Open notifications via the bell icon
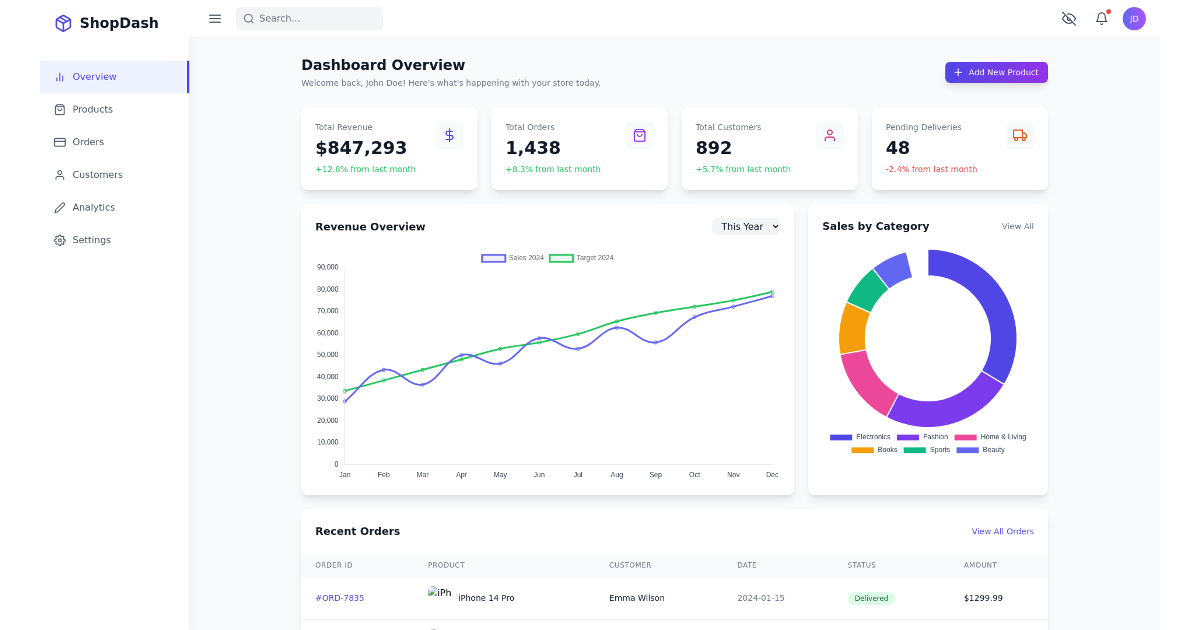The image size is (1200, 630). [x=1101, y=18]
